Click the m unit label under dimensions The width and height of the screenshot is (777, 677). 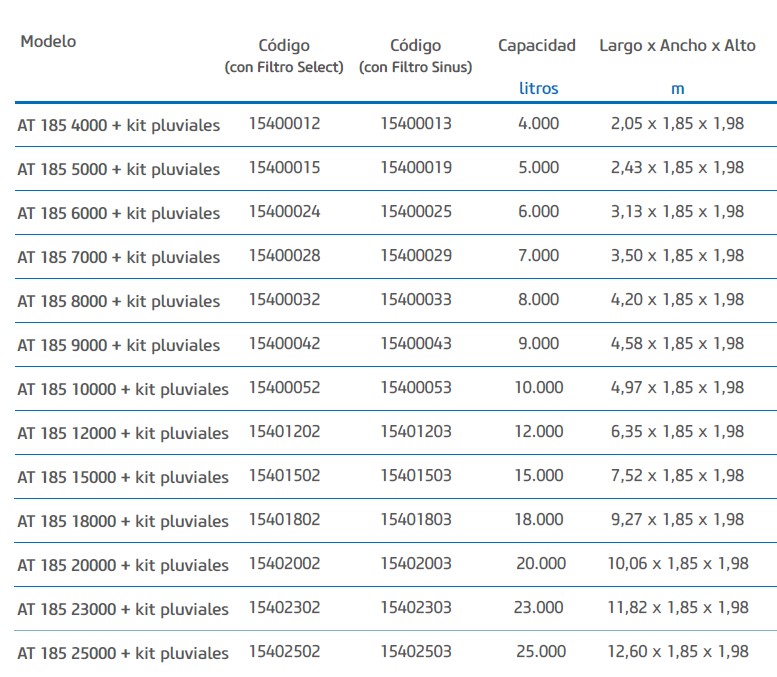(677, 88)
